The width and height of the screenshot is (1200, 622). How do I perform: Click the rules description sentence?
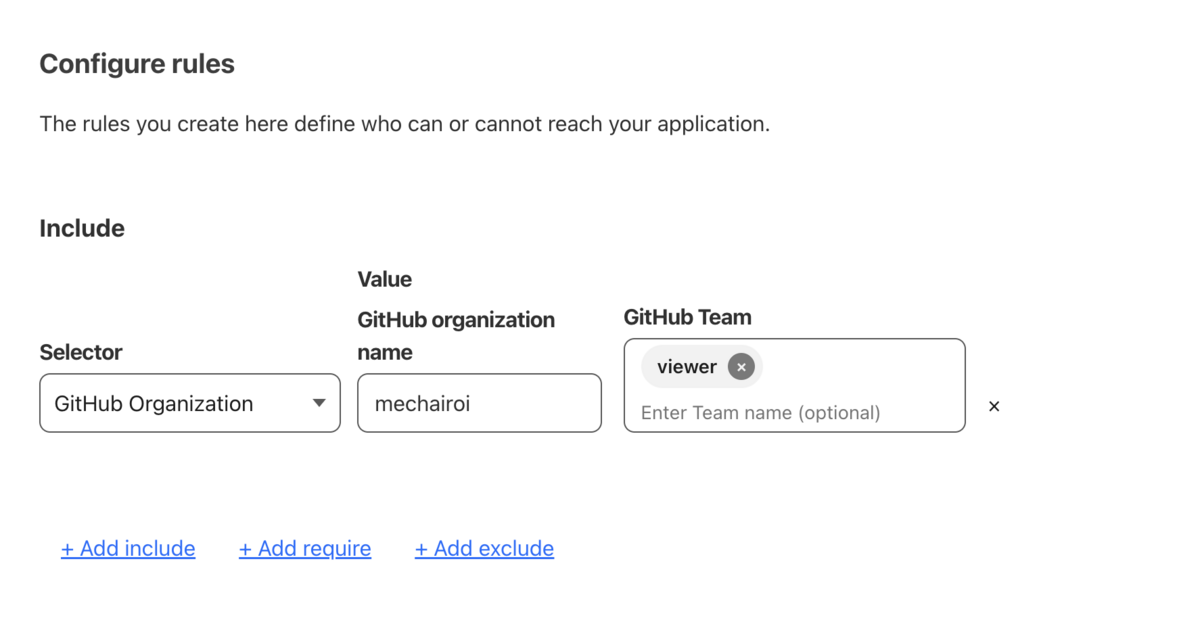point(405,125)
